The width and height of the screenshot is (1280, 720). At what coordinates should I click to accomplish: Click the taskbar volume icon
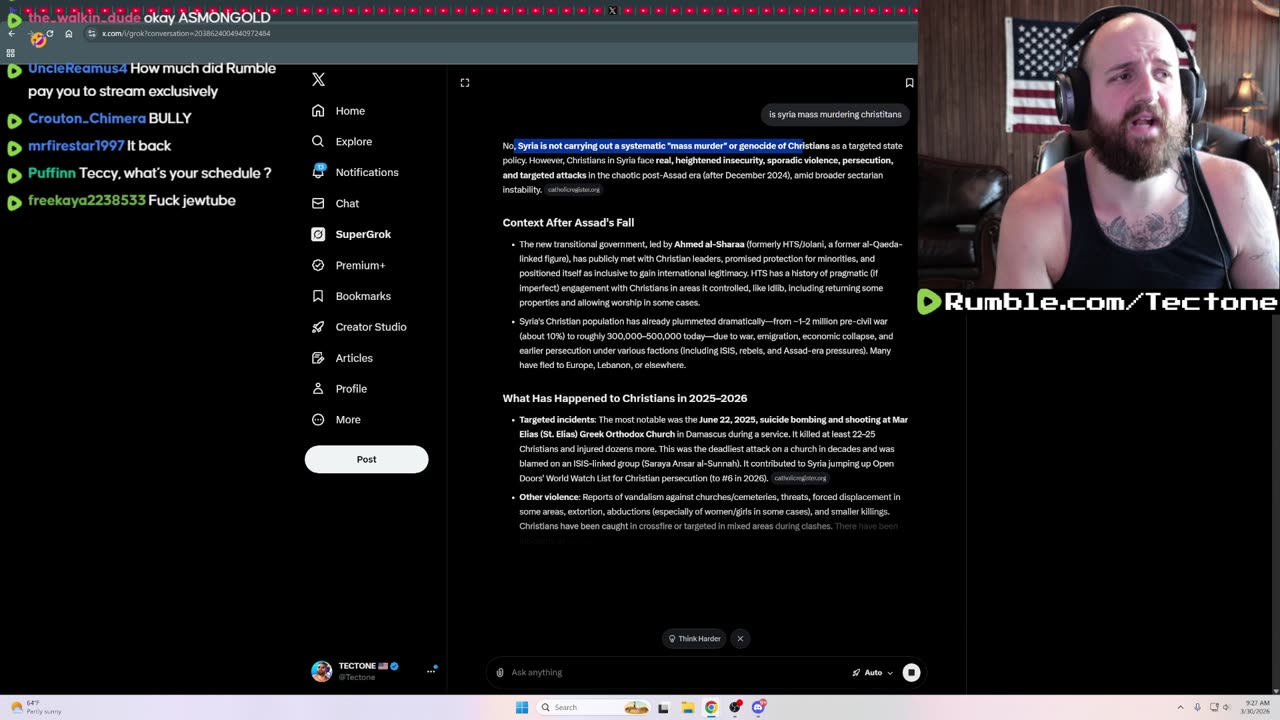(1227, 707)
